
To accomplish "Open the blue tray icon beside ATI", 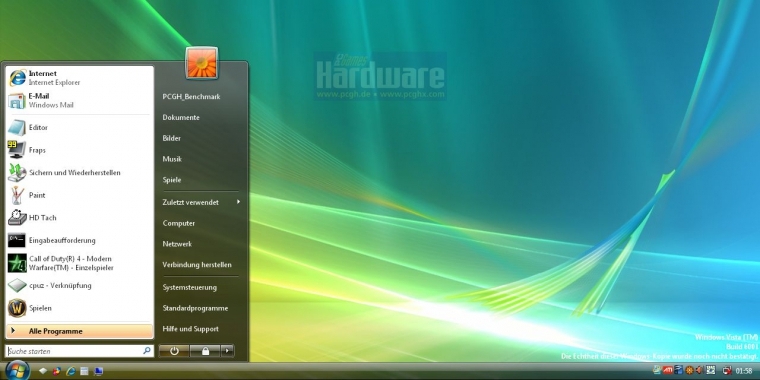I will click(x=679, y=370).
